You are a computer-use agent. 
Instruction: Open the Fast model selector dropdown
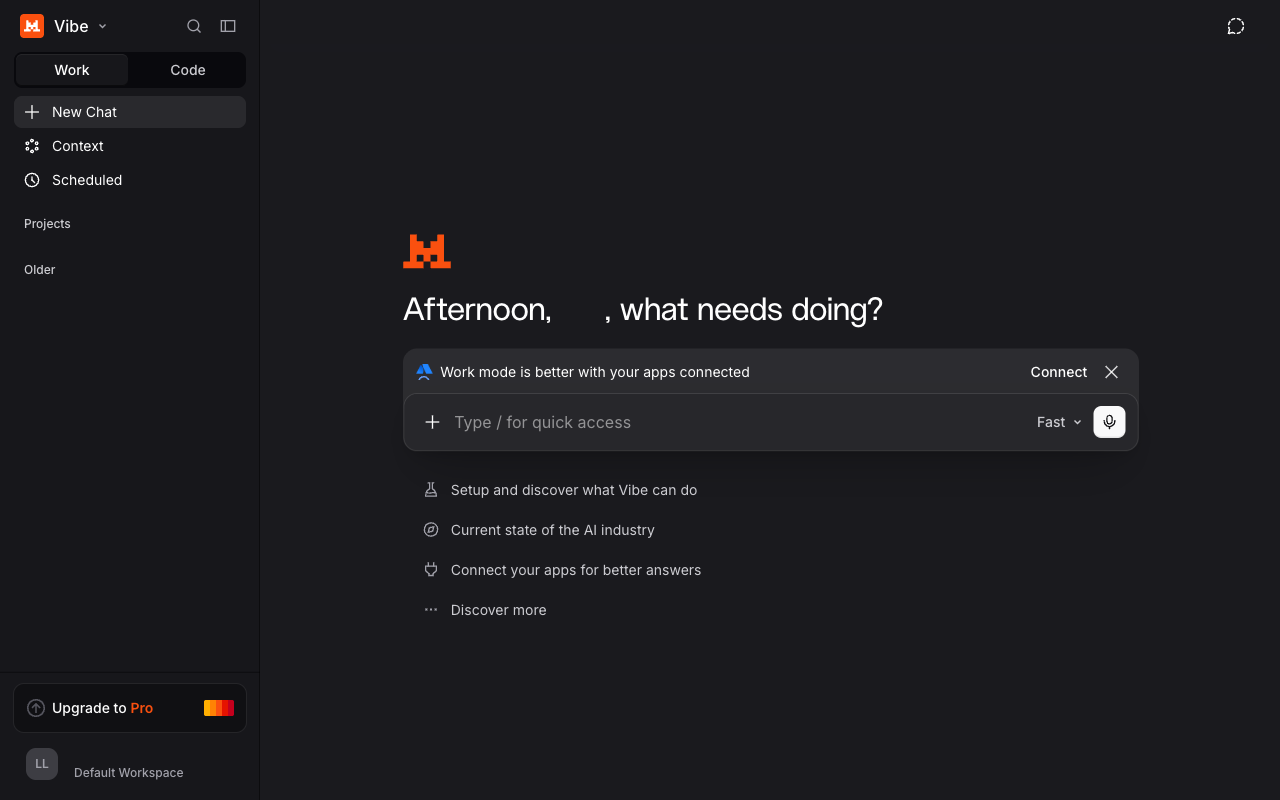pyautogui.click(x=1059, y=422)
